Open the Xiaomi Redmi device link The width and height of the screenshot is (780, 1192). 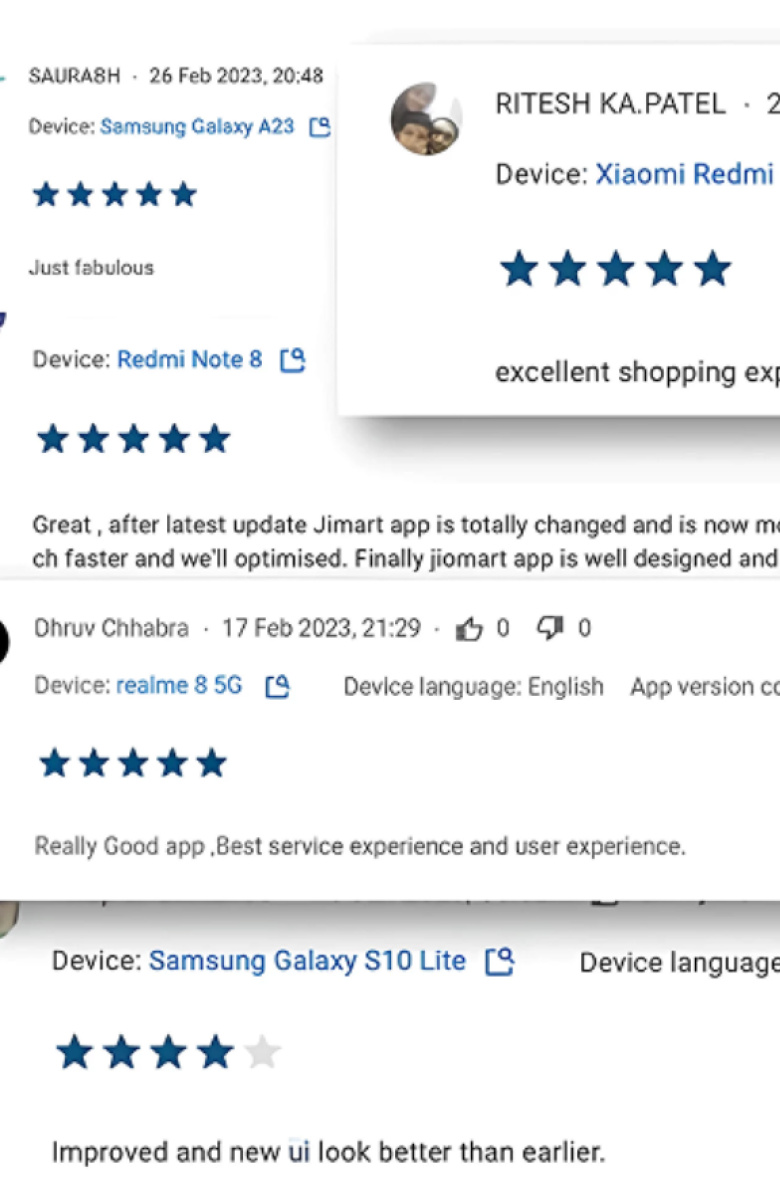(685, 174)
